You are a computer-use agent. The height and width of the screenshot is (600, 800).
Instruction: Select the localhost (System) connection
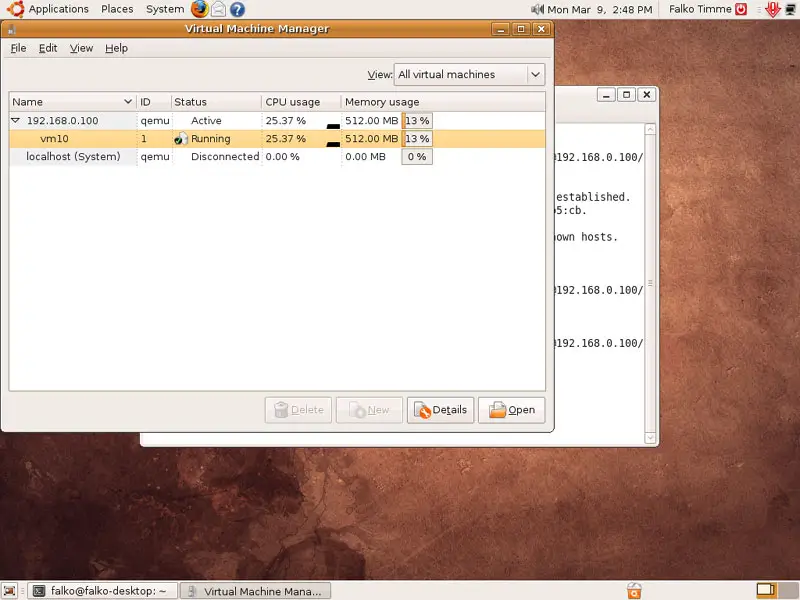coord(73,157)
